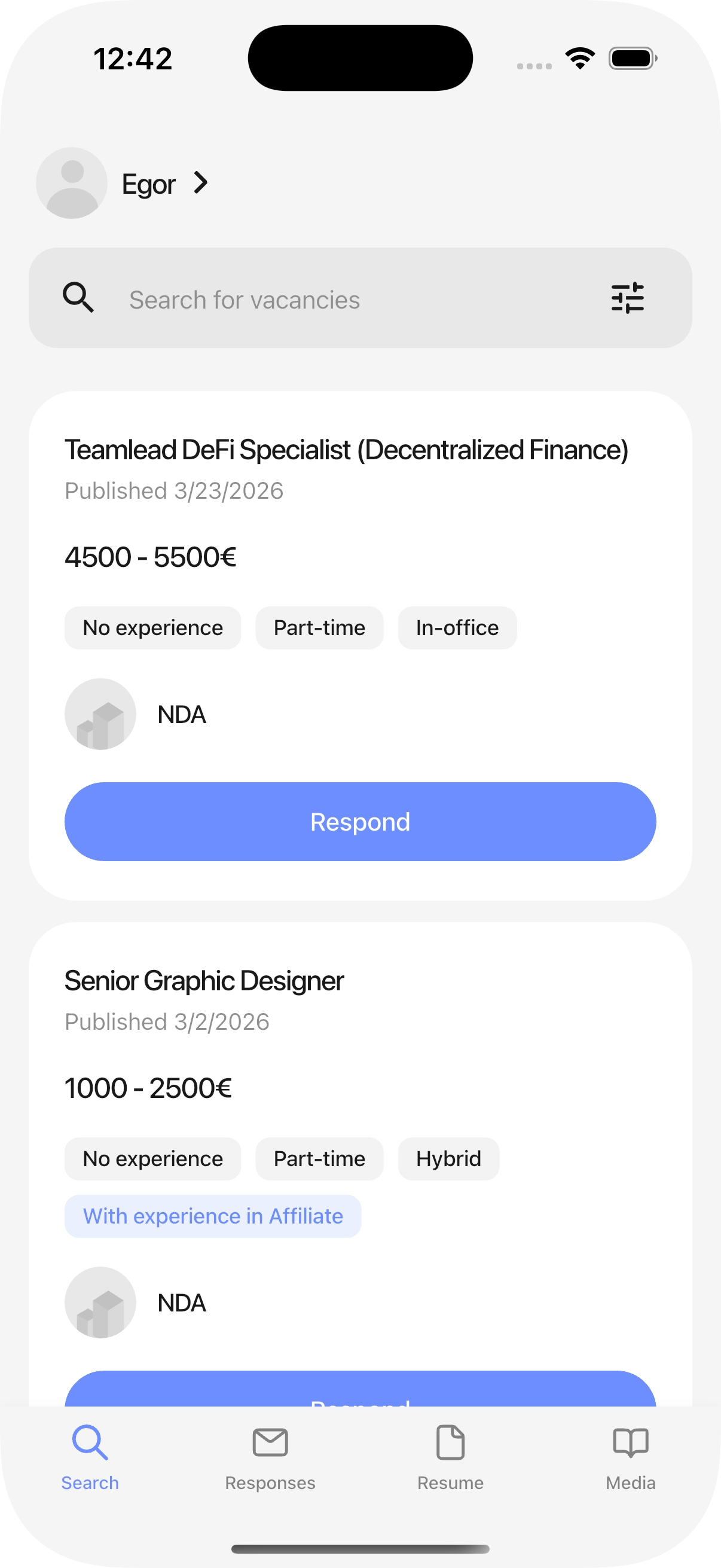Open the vacancy filters sliders icon
721x1568 pixels.
[627, 298]
